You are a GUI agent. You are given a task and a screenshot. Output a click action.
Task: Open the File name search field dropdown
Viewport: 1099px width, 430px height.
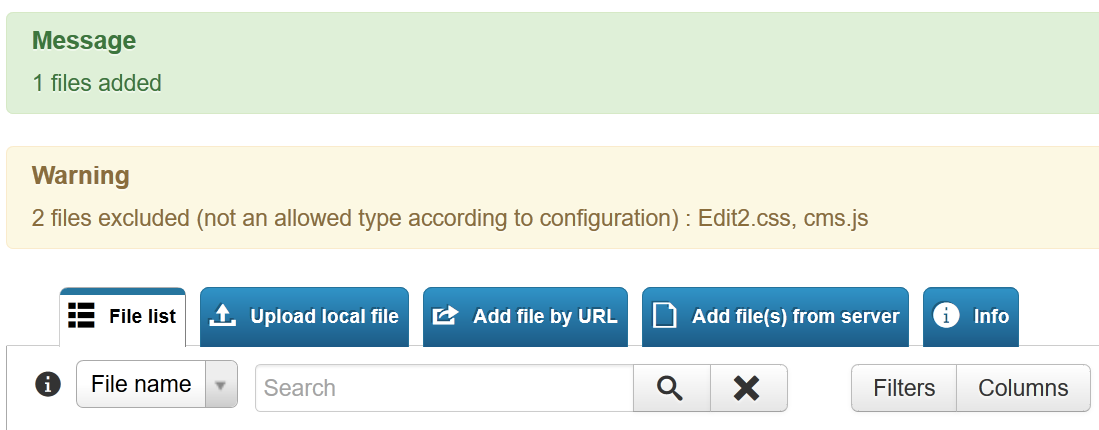click(x=157, y=384)
